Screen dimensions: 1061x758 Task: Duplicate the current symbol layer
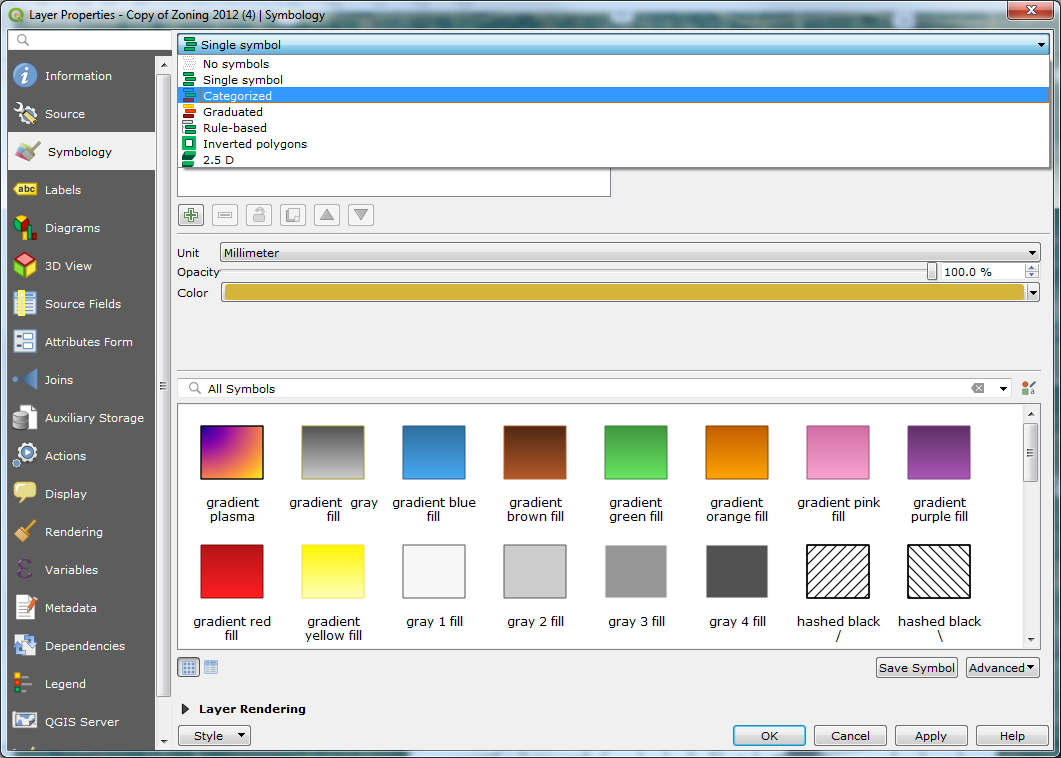pos(292,215)
